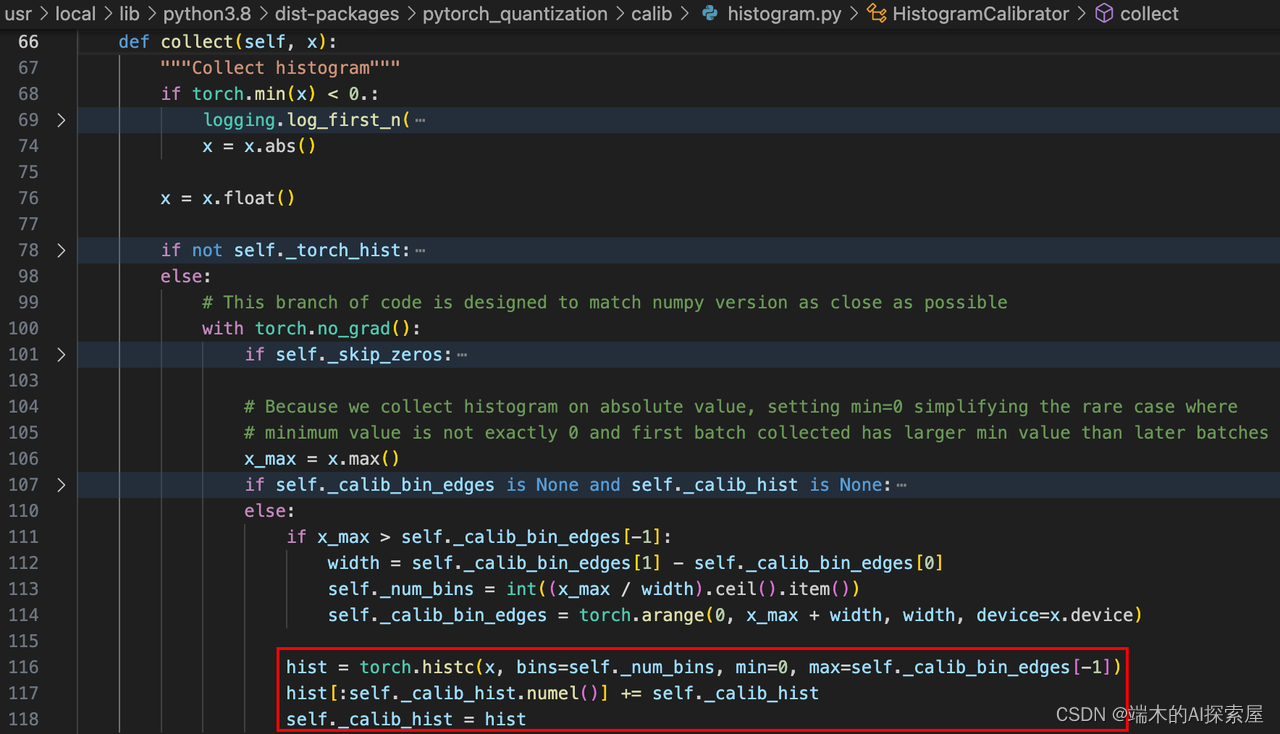Screen dimensions: 1280x734
Task: Expand the folded block at line 78
Action: (x=61, y=250)
